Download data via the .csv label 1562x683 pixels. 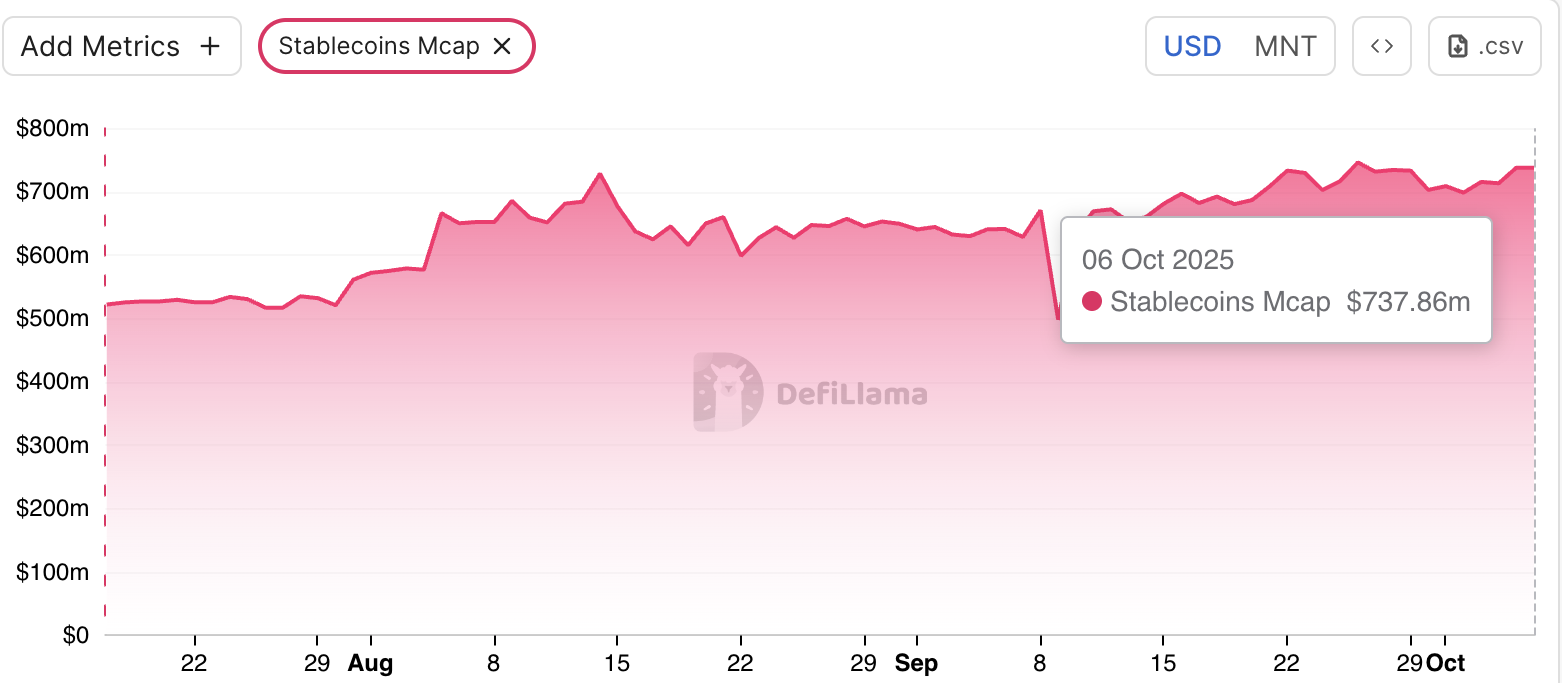coord(1500,46)
